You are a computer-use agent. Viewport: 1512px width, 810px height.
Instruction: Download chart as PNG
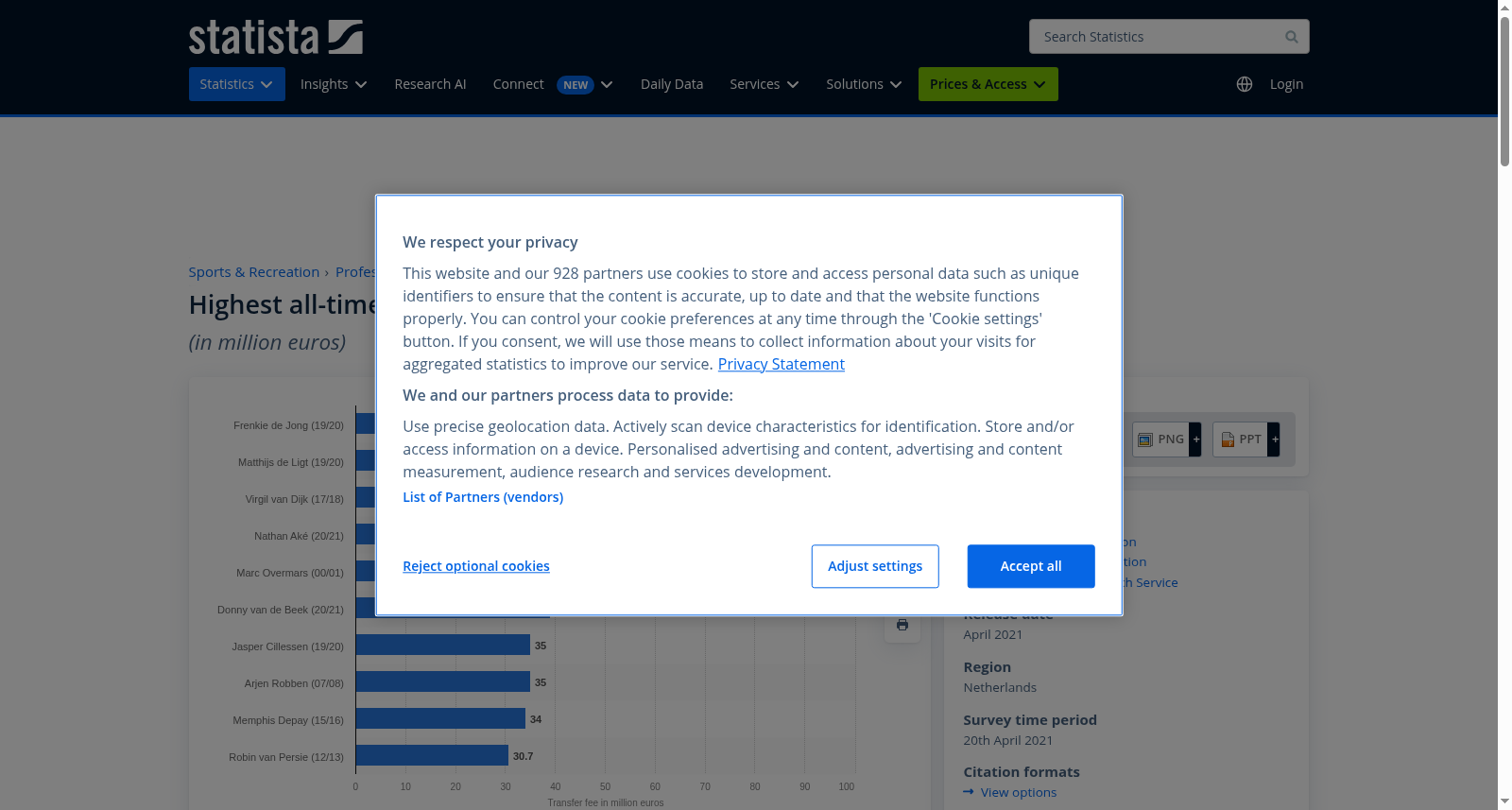(1161, 439)
